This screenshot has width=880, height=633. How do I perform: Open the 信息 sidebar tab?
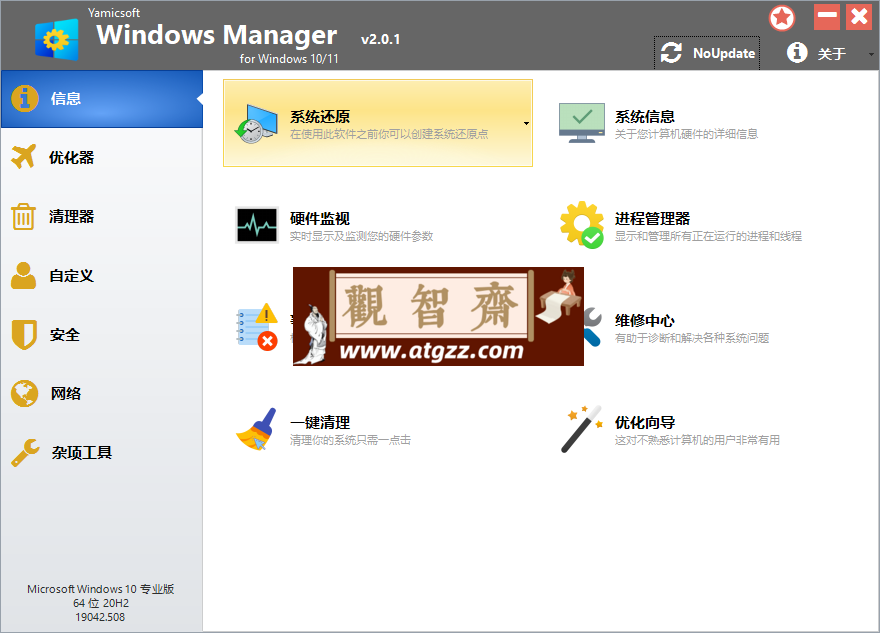(x=102, y=99)
